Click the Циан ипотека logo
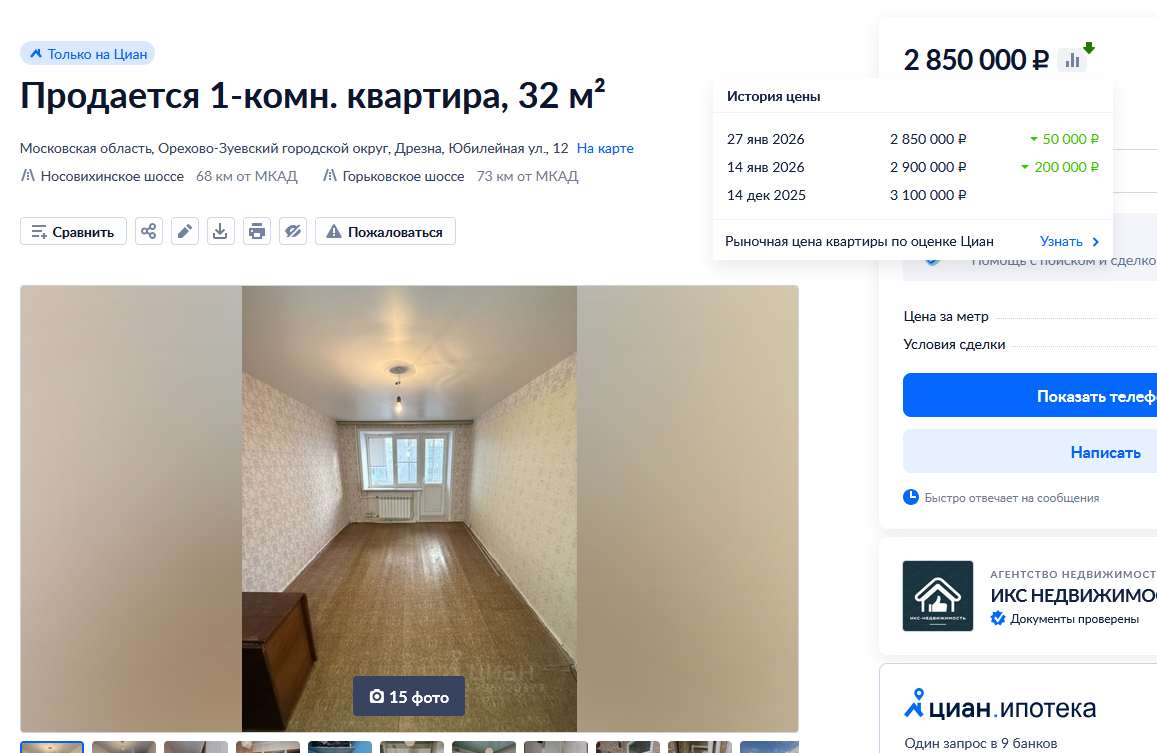The image size is (1157, 753). point(1000,707)
